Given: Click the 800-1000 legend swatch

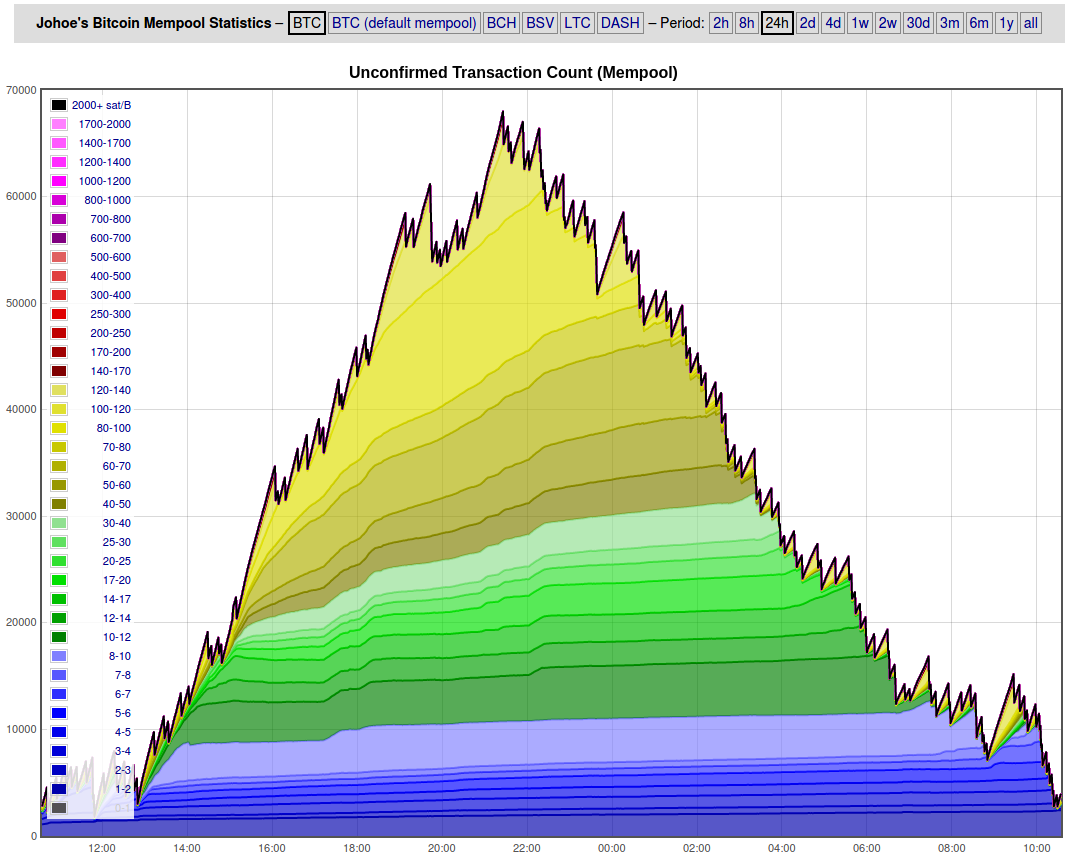Looking at the screenshot, I should click(x=59, y=200).
